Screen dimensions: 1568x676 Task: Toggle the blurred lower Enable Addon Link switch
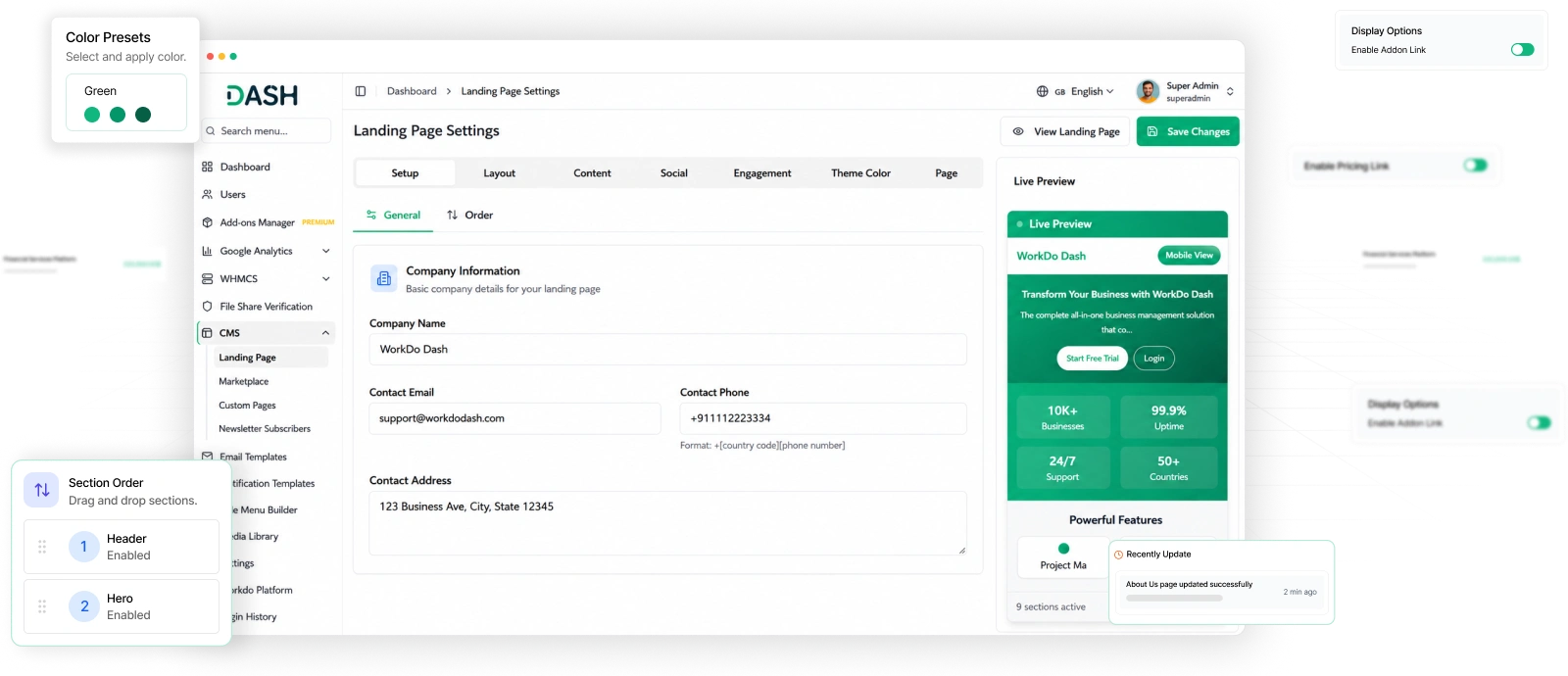pos(1539,423)
